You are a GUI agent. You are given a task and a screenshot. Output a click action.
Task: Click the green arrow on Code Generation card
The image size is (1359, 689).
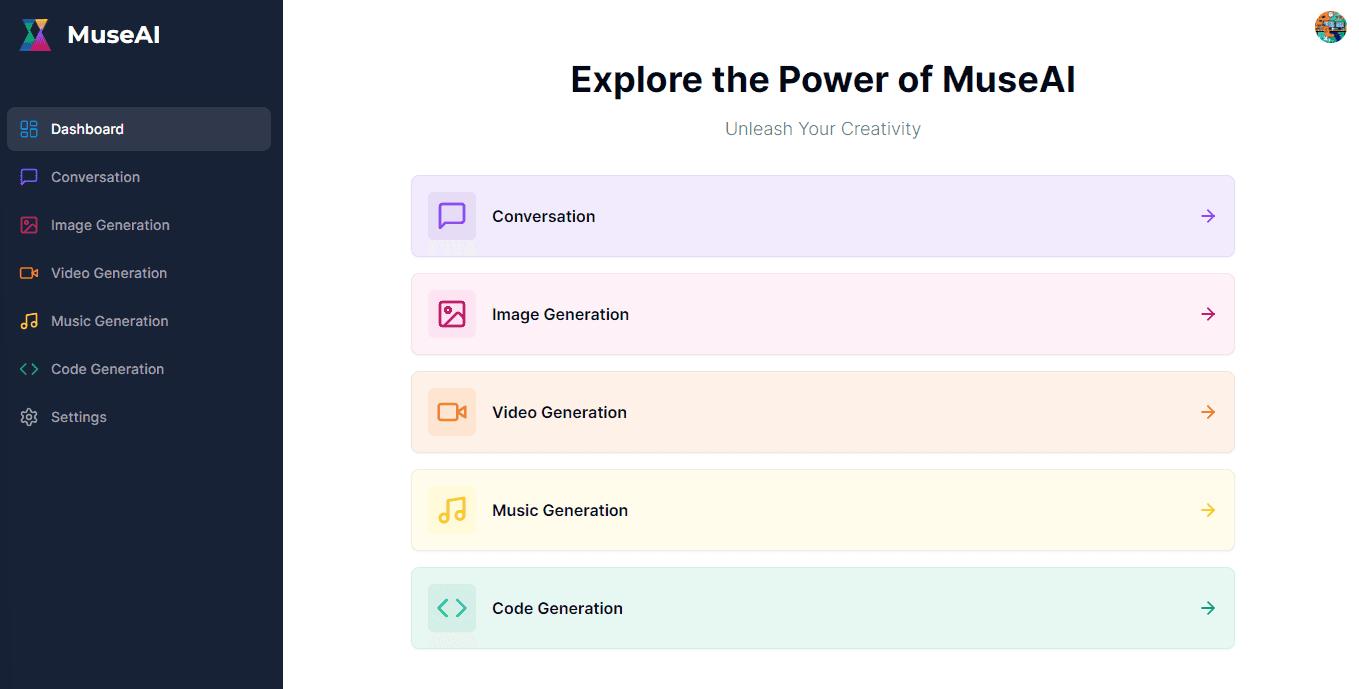tap(1208, 608)
